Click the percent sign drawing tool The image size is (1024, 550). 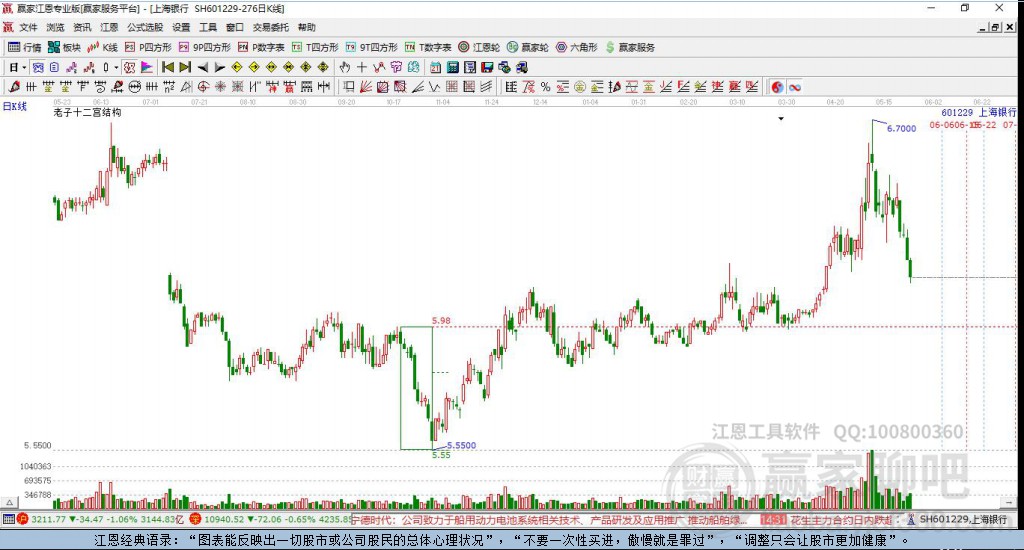545,86
